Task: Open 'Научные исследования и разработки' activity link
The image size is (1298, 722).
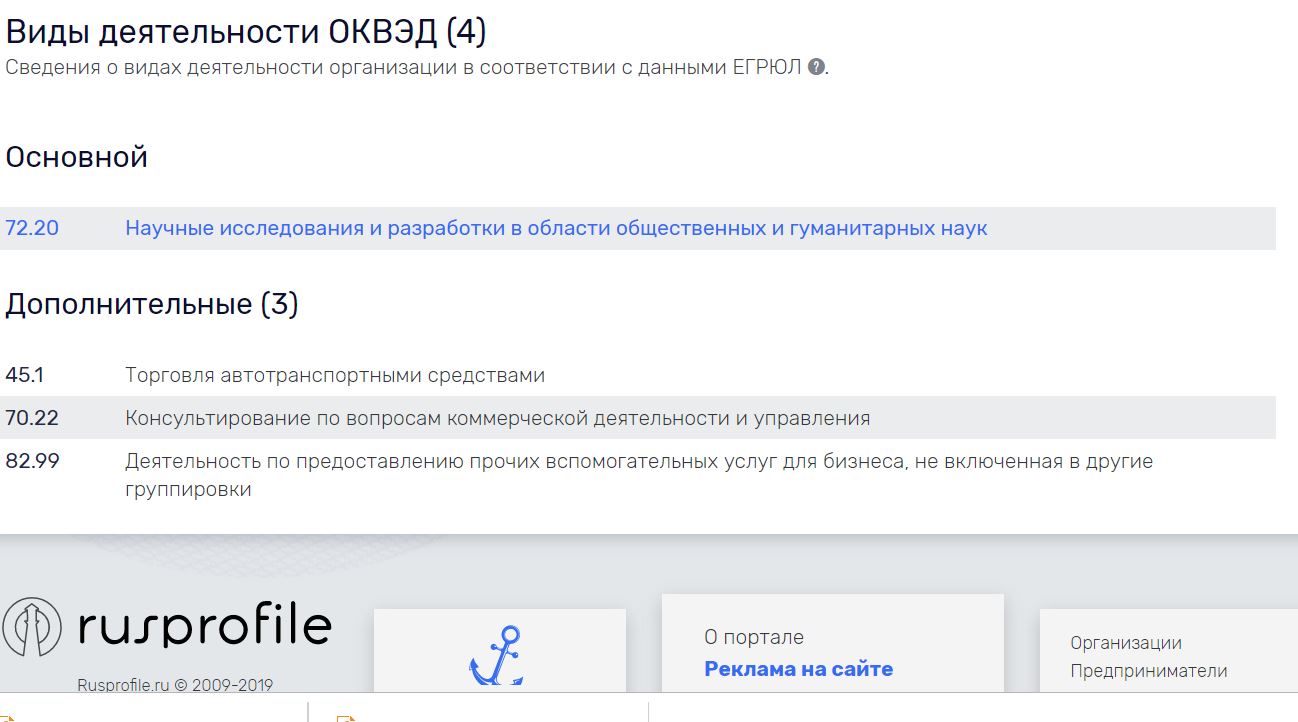Action: (x=555, y=228)
